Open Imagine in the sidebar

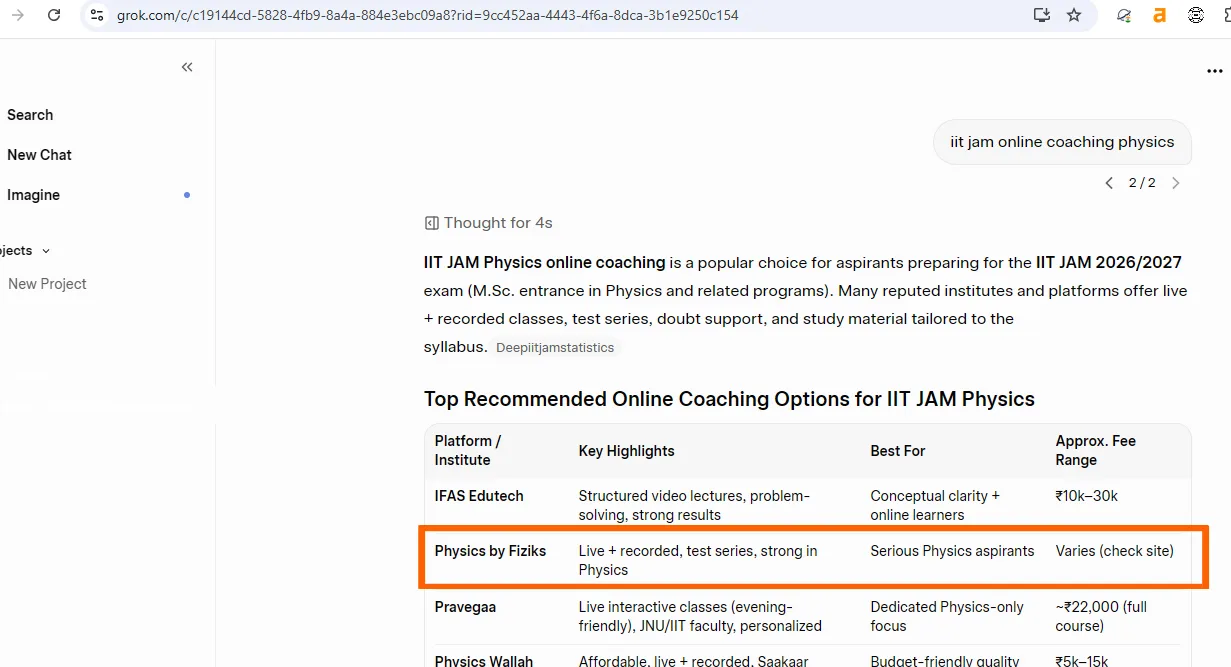pyautogui.click(x=33, y=195)
